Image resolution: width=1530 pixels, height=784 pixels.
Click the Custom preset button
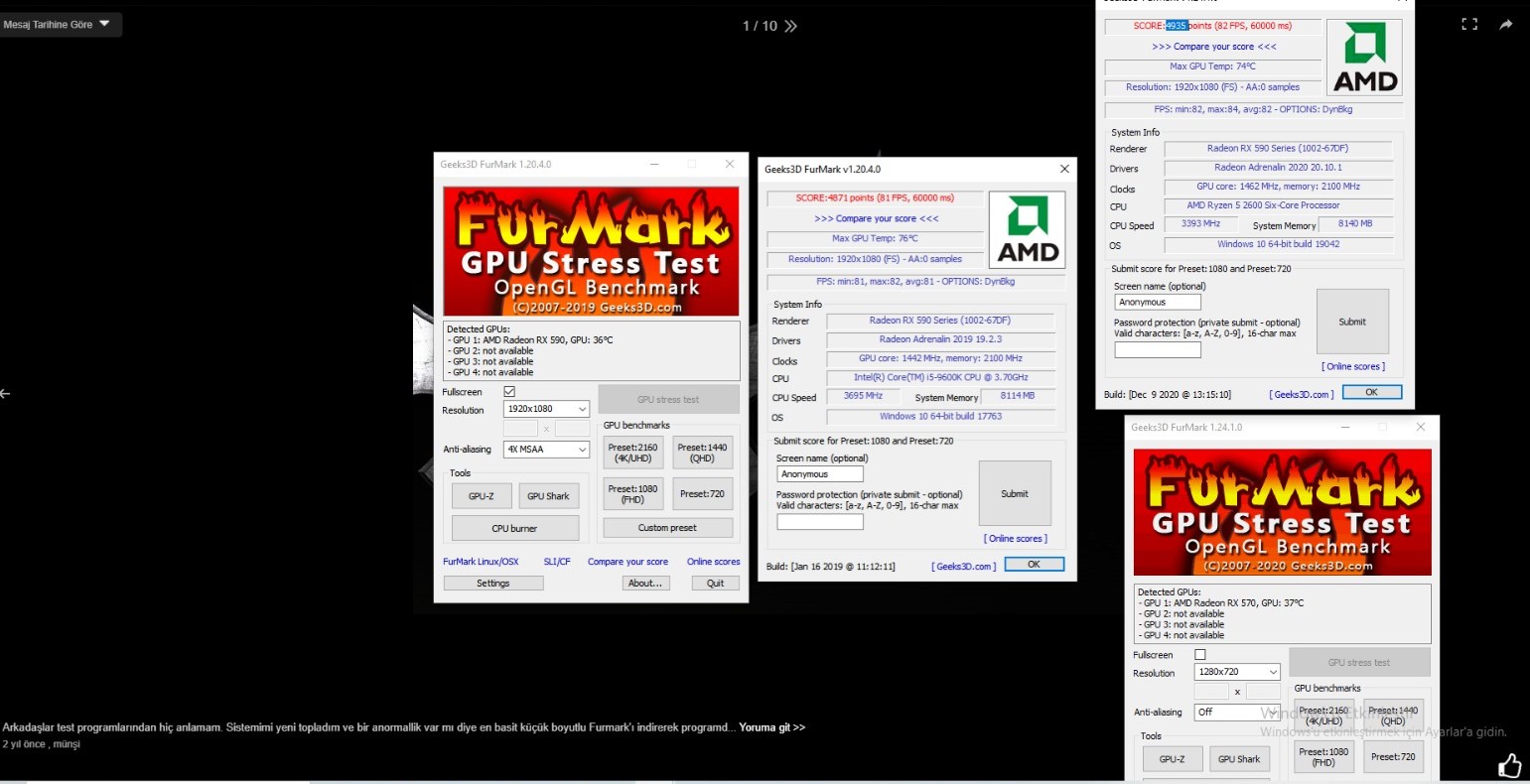click(667, 528)
